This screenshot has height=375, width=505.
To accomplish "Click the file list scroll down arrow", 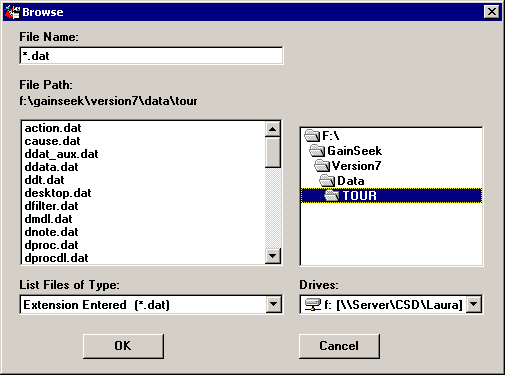I will [273, 256].
